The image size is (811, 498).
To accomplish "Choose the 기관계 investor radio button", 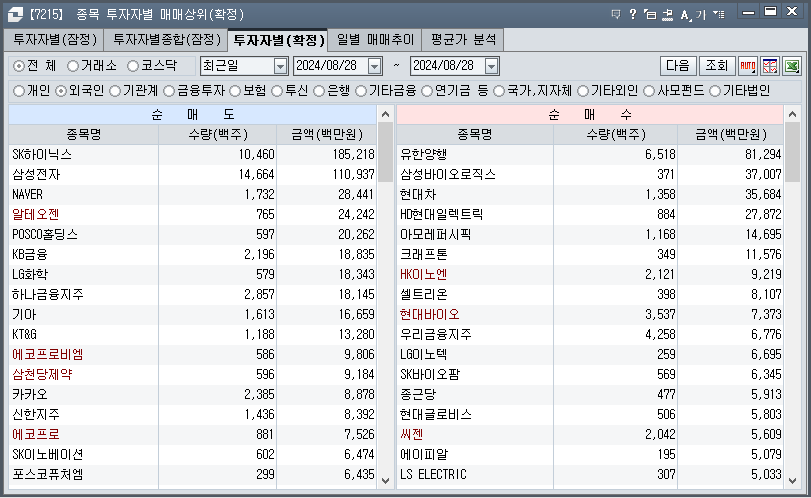I will (x=115, y=91).
